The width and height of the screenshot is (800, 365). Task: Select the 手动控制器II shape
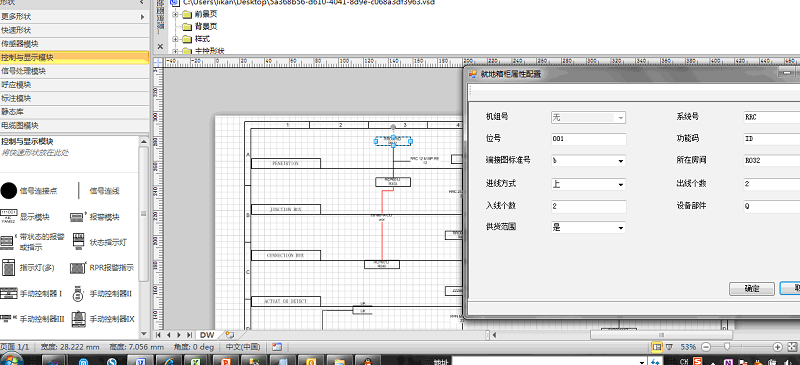(x=78, y=294)
